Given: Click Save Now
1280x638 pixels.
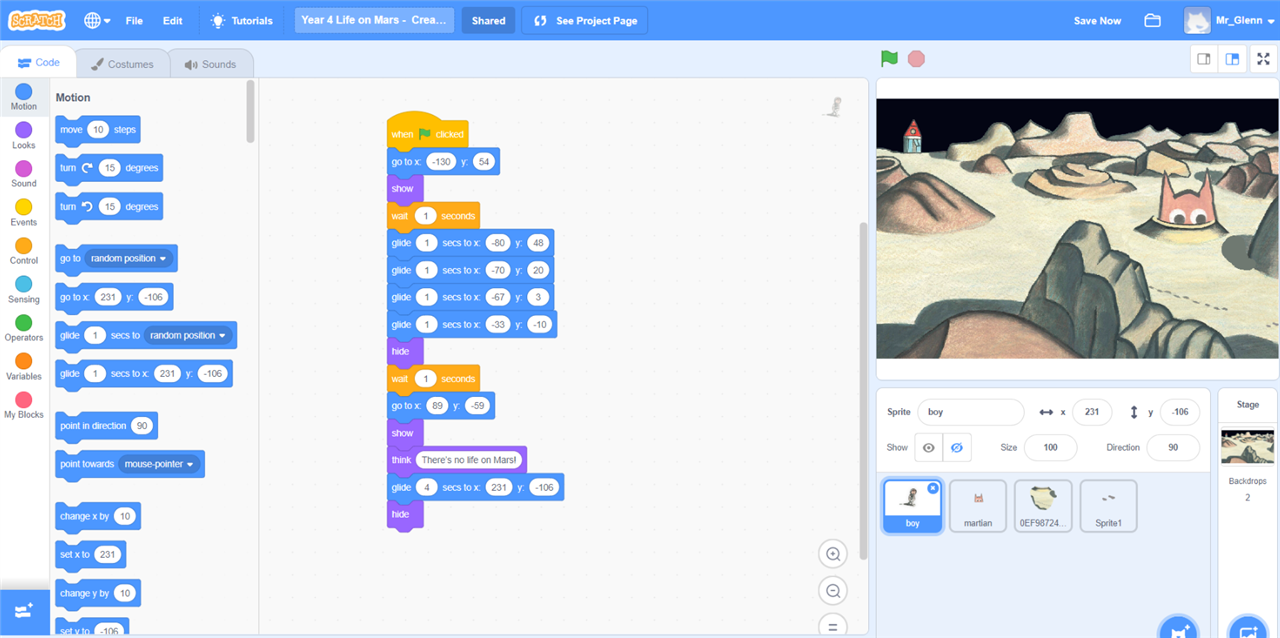Looking at the screenshot, I should pyautogui.click(x=1097, y=20).
